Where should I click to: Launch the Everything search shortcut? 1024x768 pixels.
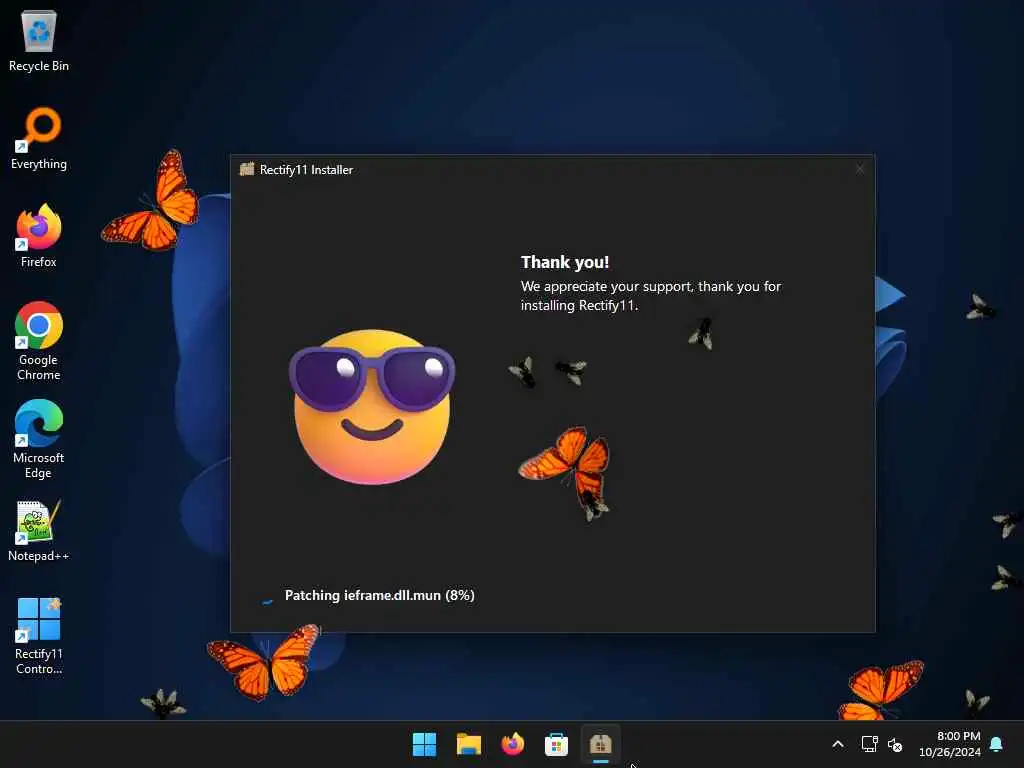(x=39, y=138)
